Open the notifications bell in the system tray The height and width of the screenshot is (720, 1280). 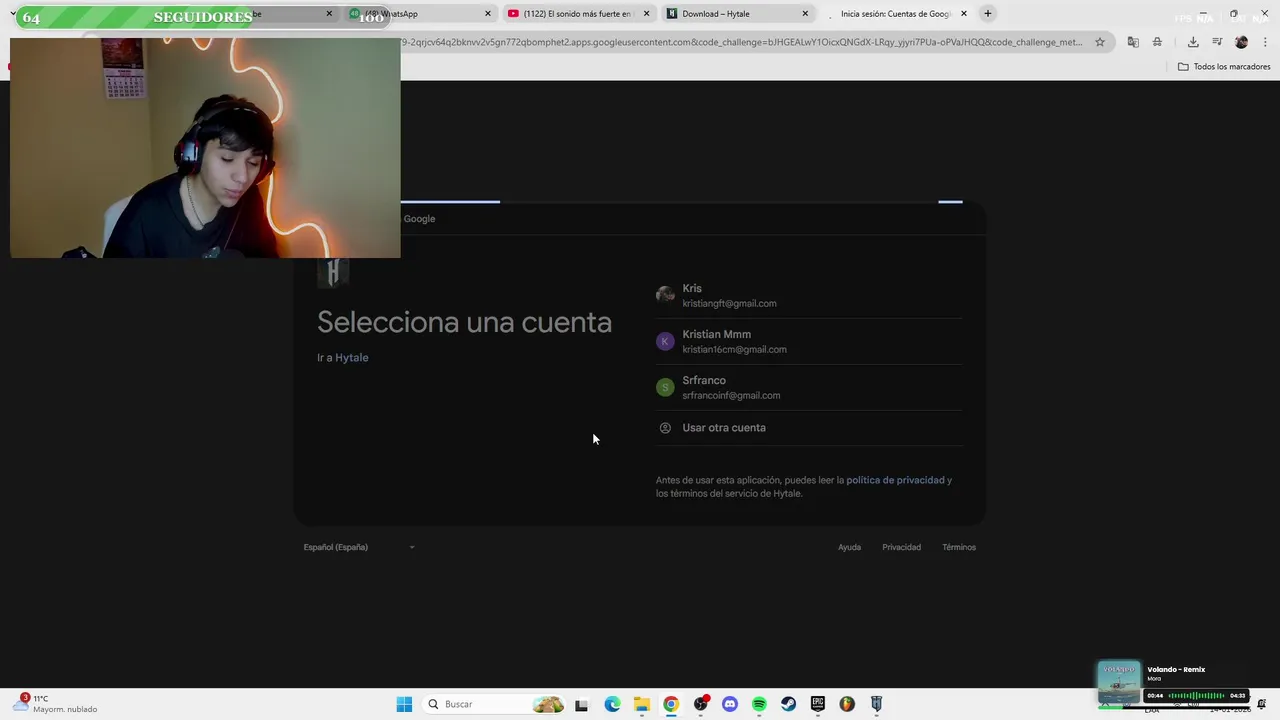[x=1262, y=704]
